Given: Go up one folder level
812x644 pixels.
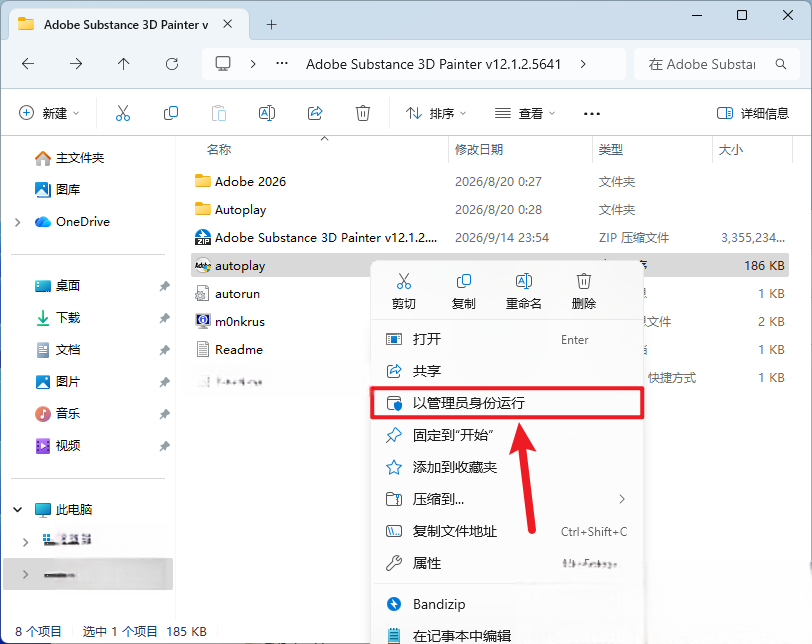Looking at the screenshot, I should [x=123, y=64].
